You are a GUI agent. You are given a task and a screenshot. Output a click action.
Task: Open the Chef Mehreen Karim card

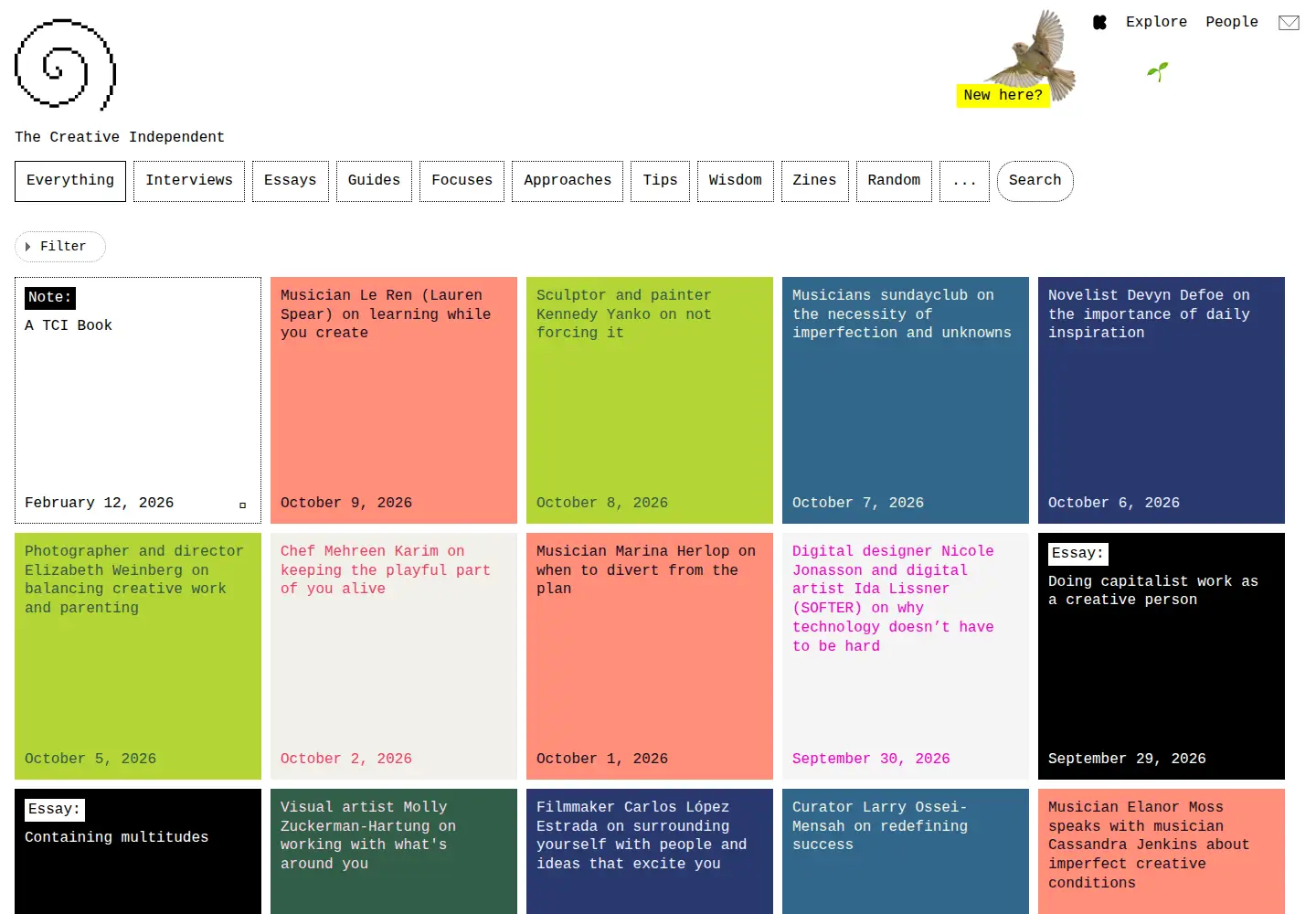coord(394,656)
